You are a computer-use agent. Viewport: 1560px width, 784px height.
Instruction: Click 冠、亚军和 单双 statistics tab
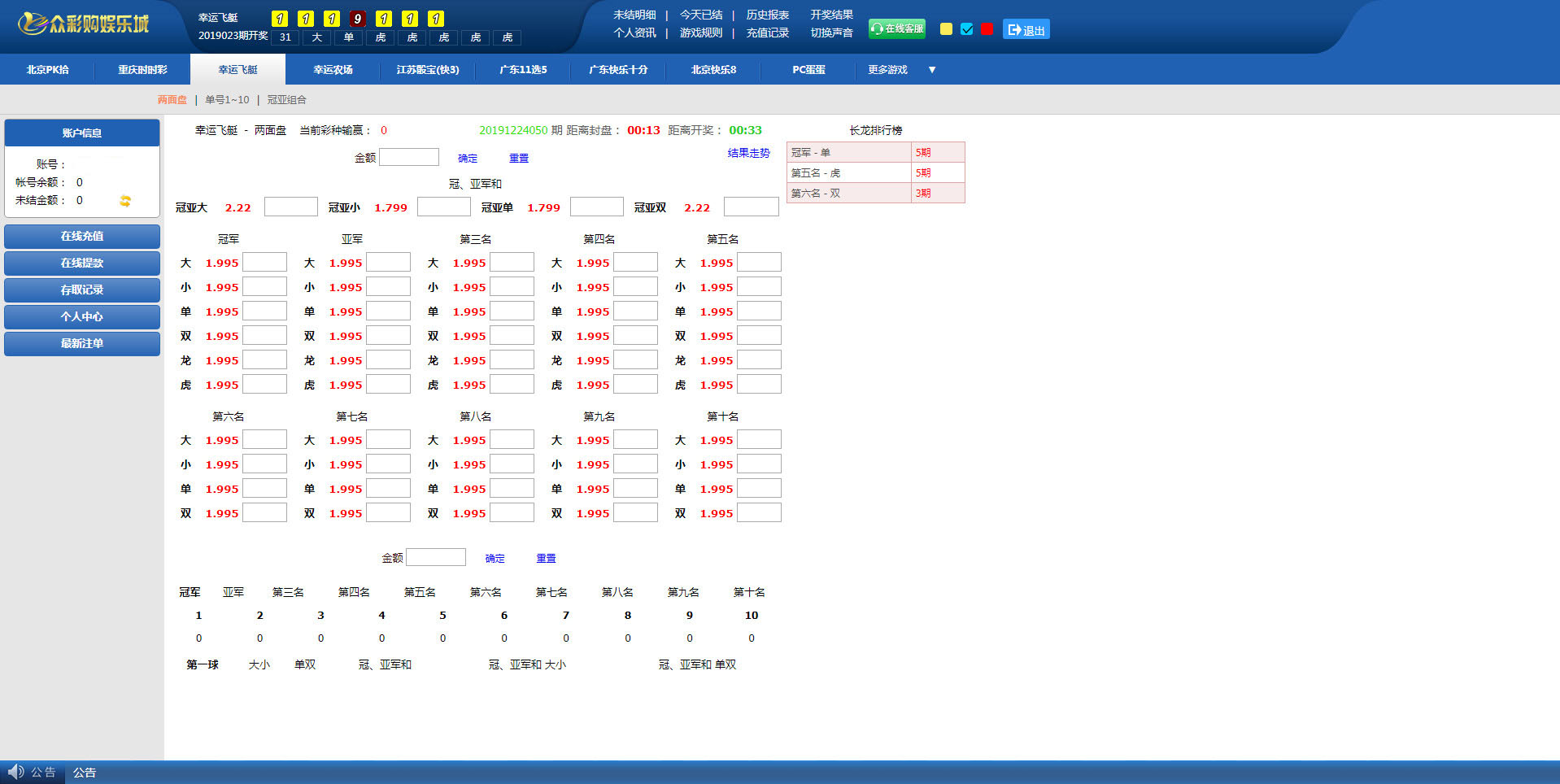click(x=697, y=665)
